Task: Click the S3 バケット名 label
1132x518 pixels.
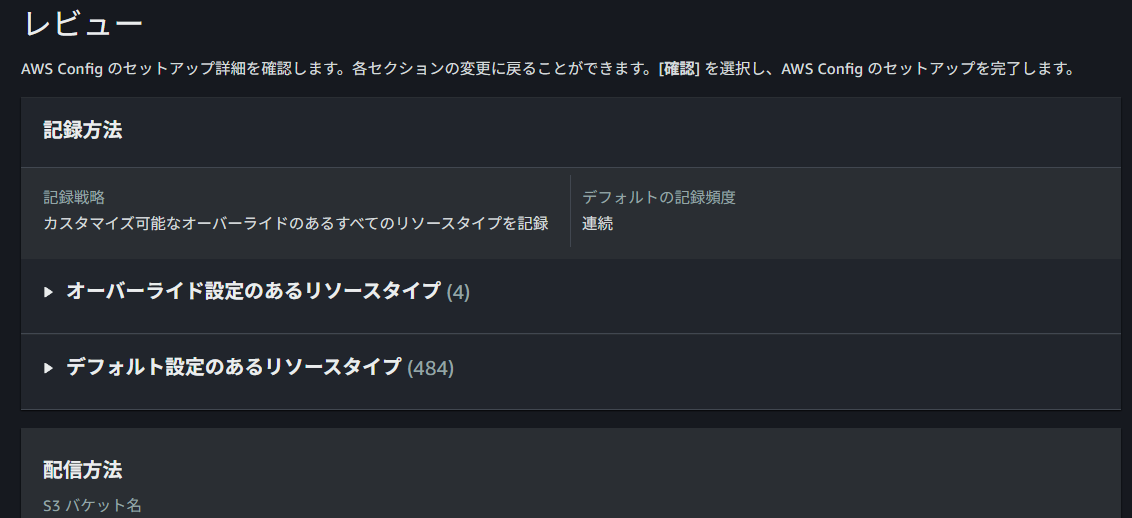Action: coord(92,505)
